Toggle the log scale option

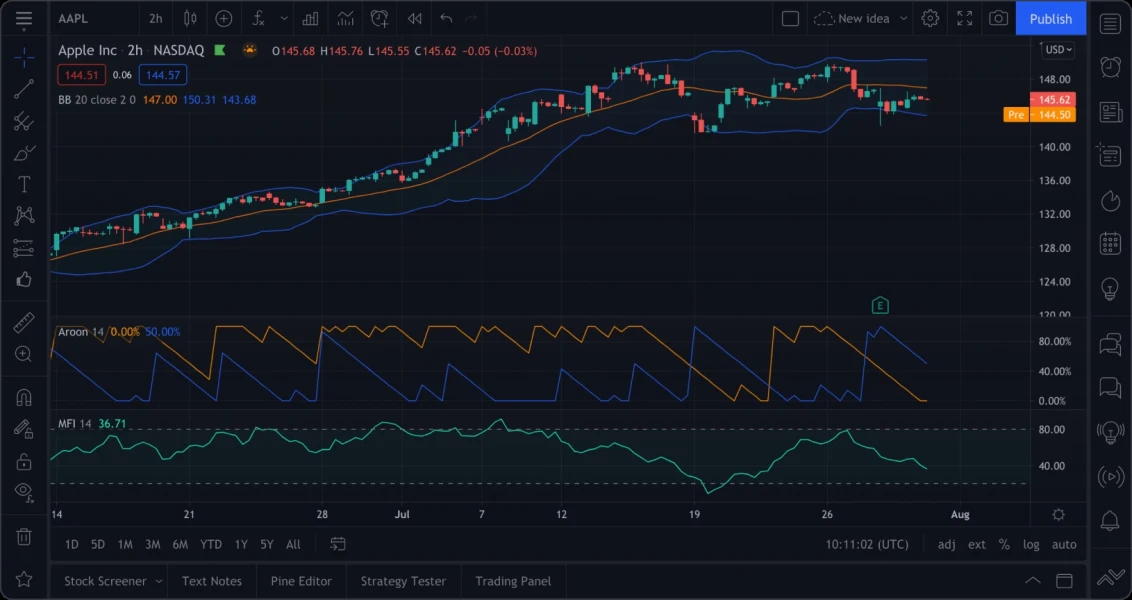(x=1031, y=544)
